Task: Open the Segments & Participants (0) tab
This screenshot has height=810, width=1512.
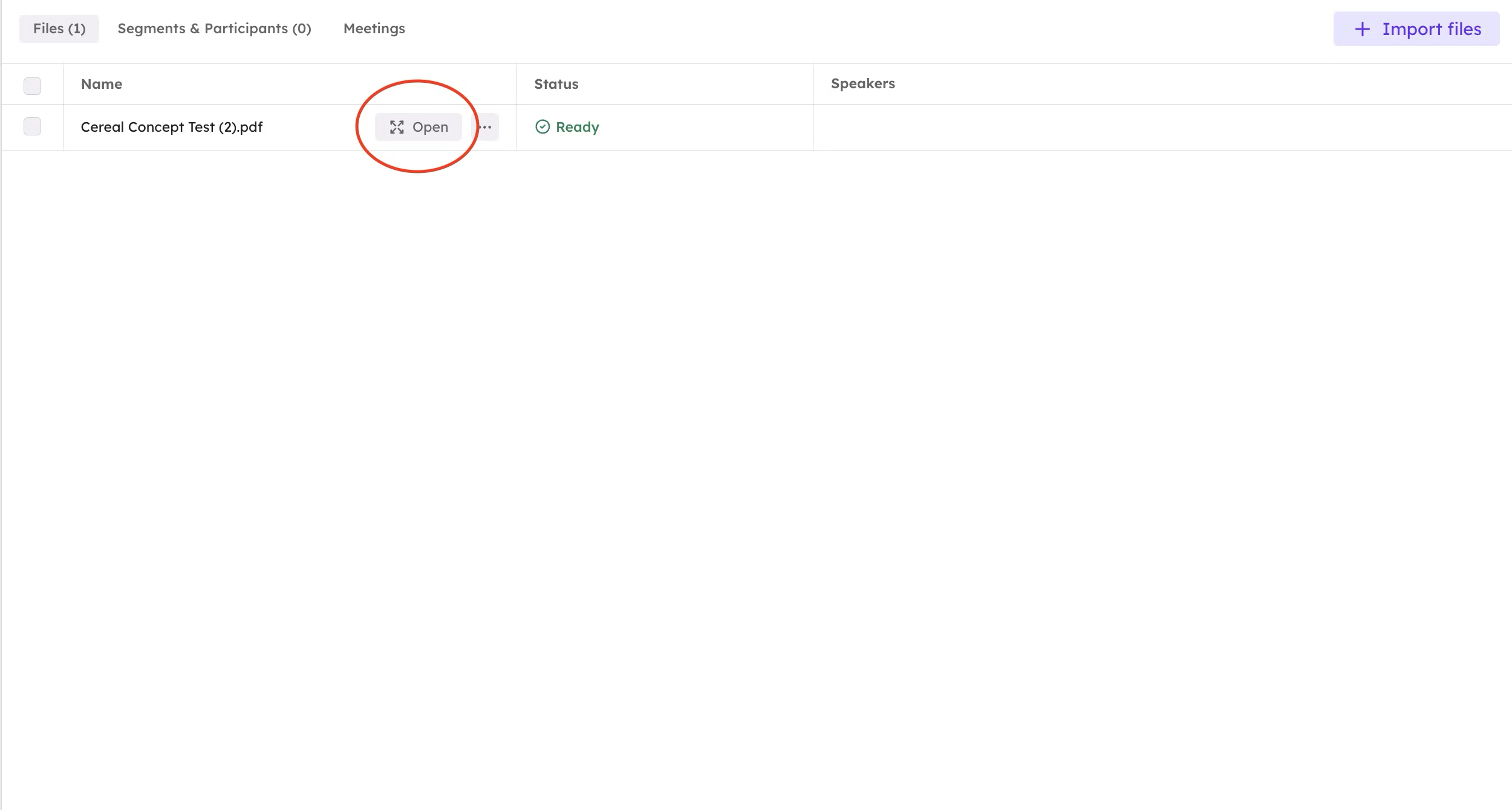Action: click(x=214, y=29)
